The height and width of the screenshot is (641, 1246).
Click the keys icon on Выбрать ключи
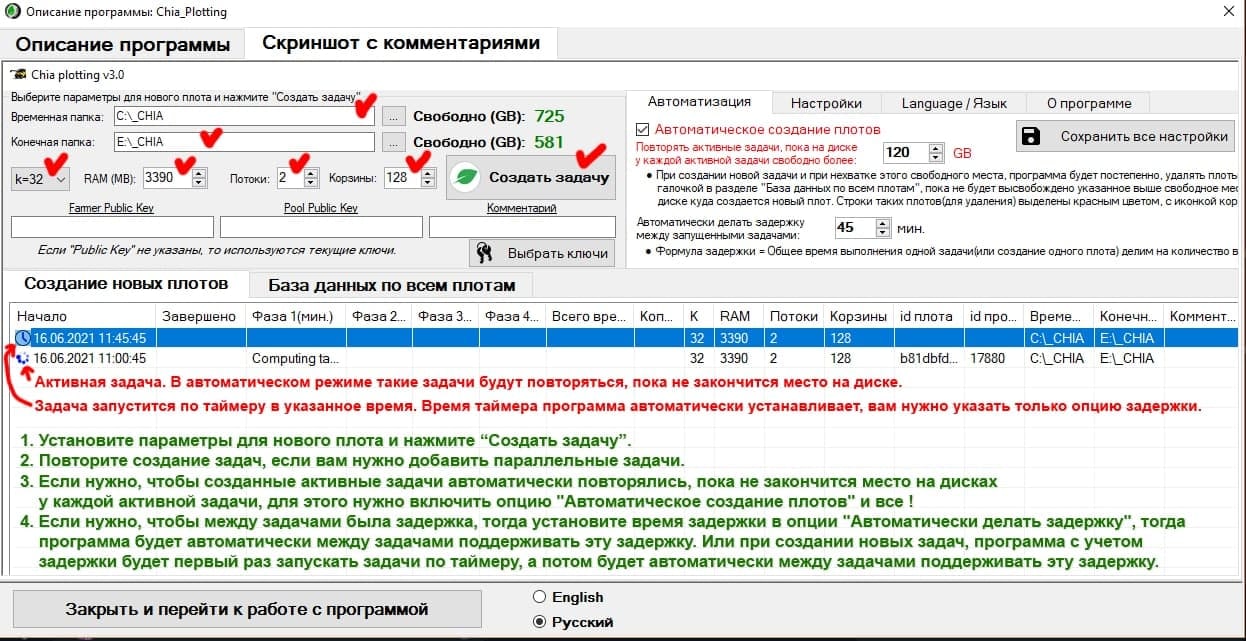484,253
